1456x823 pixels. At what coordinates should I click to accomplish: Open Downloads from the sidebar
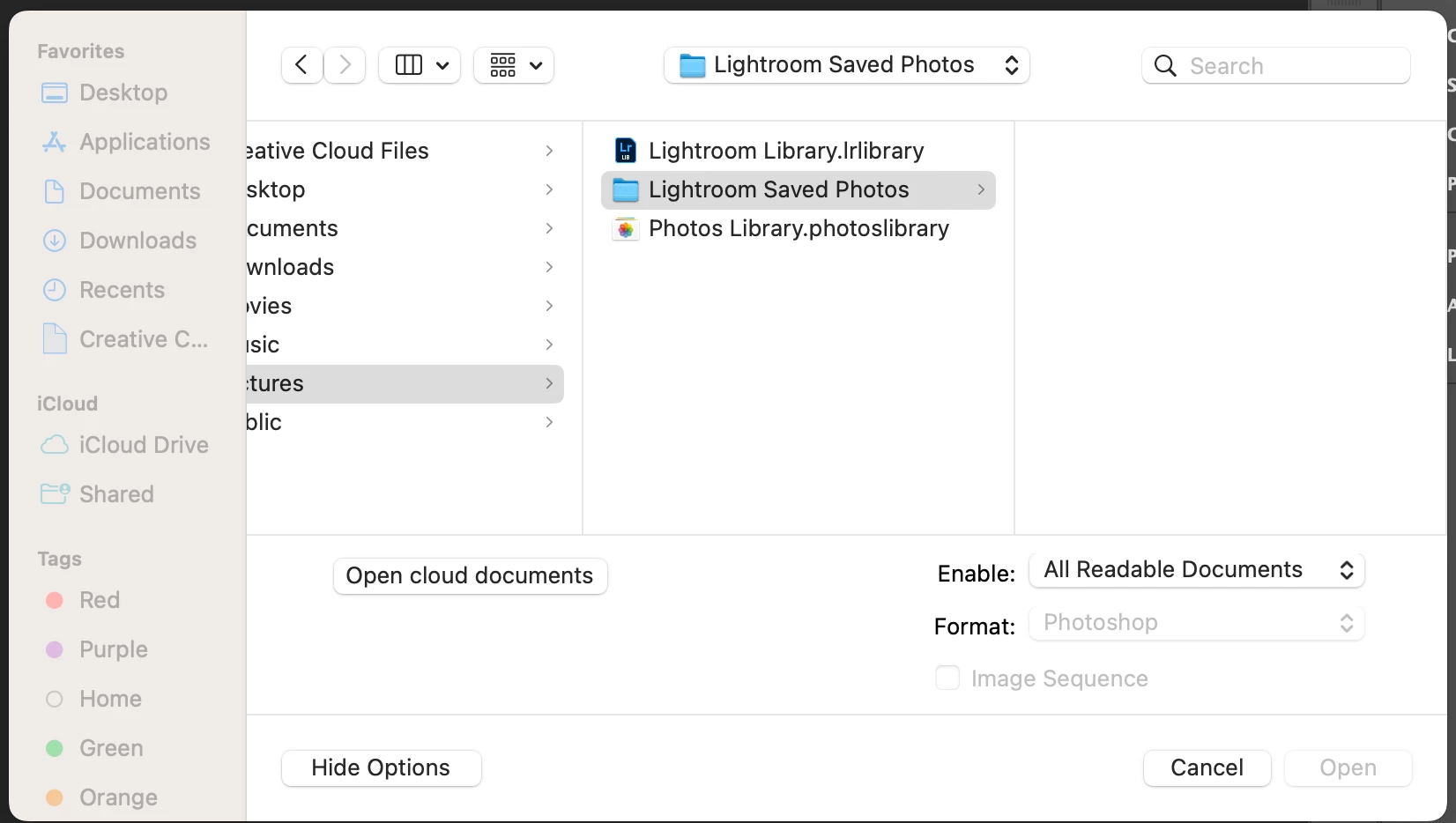coord(137,241)
